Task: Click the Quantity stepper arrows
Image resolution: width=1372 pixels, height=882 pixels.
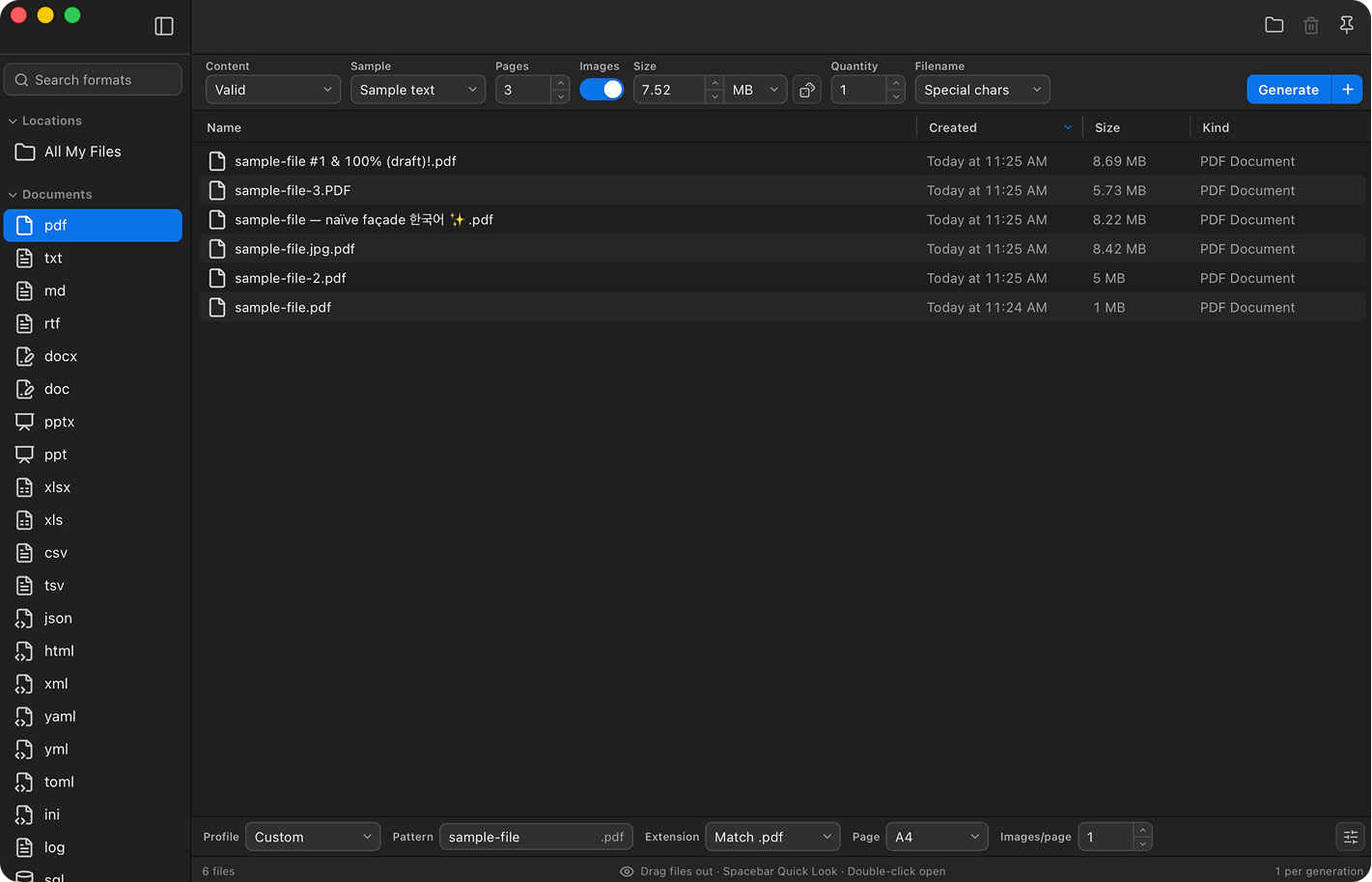Action: tap(896, 90)
